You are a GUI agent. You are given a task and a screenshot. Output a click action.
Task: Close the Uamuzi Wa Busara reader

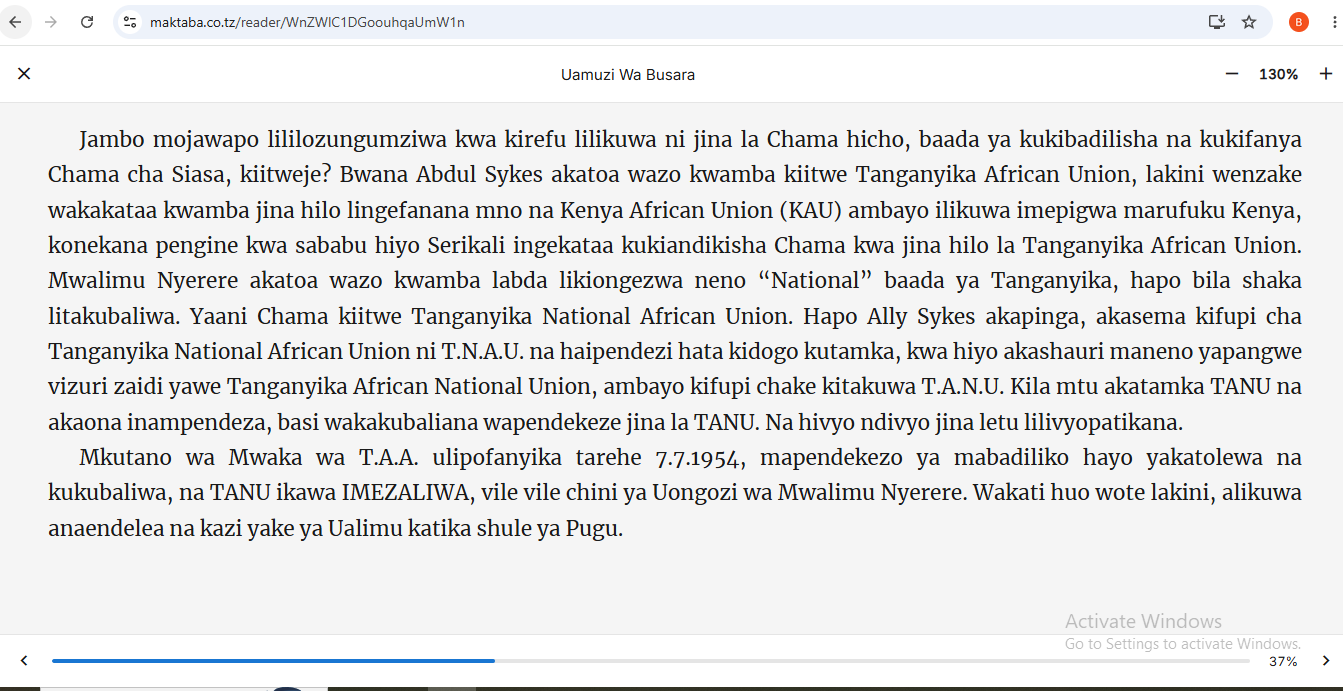24,74
